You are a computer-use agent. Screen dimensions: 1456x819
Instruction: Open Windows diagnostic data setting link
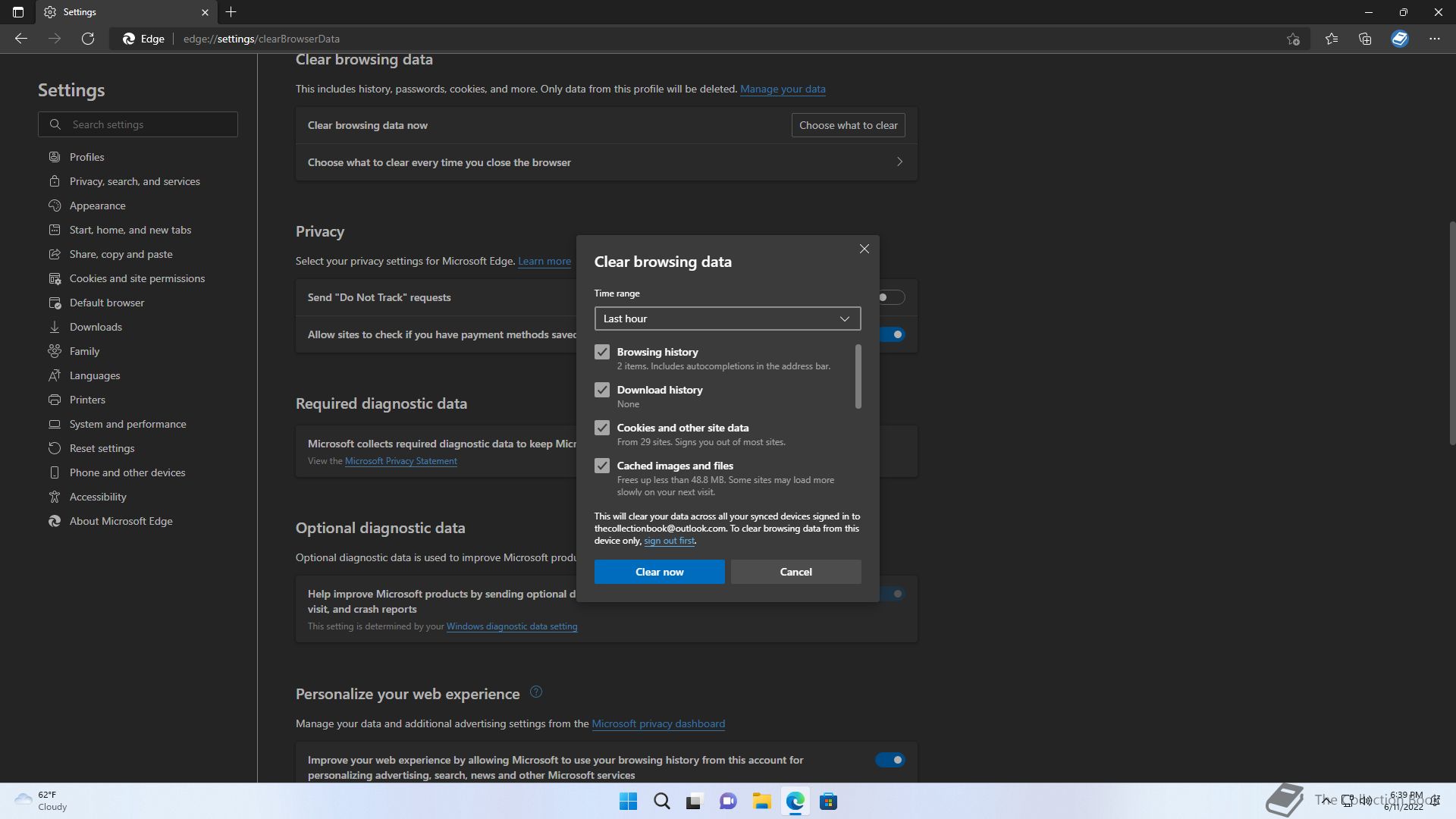pyautogui.click(x=512, y=626)
